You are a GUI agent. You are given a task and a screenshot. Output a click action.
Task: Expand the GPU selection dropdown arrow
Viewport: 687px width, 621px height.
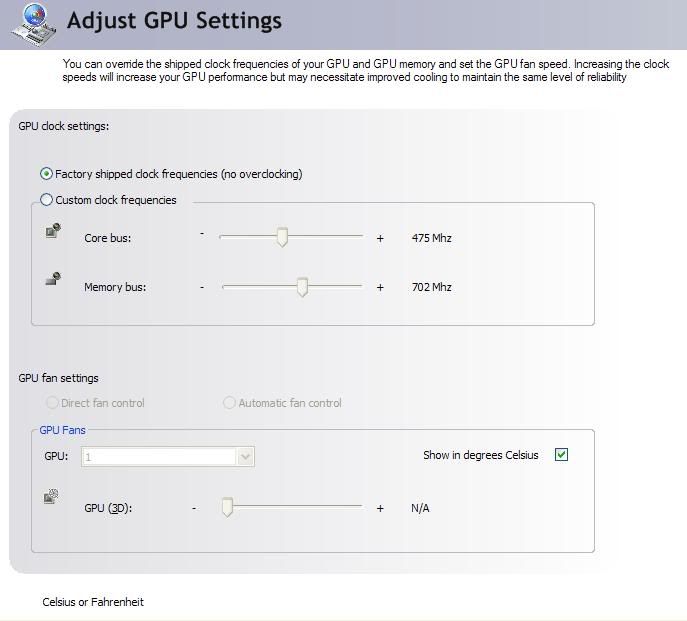[245, 457]
